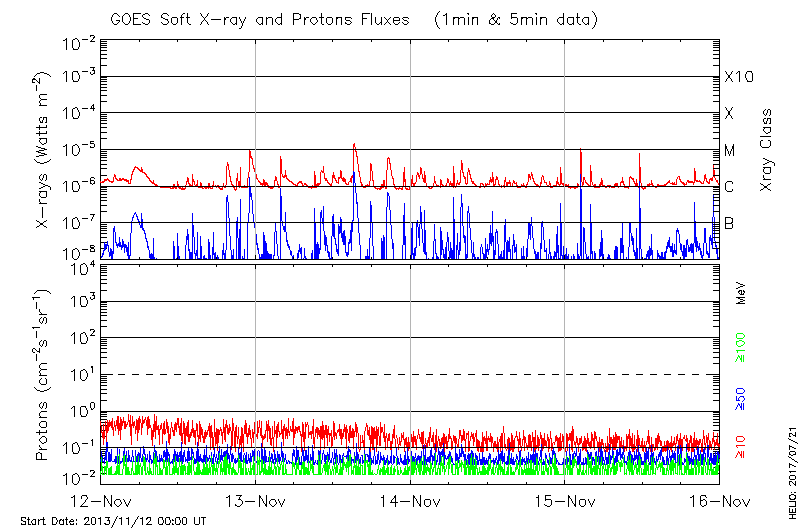Image resolution: width=800 pixels, height=530 pixels.
Task: Click the C flare class label
Action: pyautogui.click(x=729, y=186)
